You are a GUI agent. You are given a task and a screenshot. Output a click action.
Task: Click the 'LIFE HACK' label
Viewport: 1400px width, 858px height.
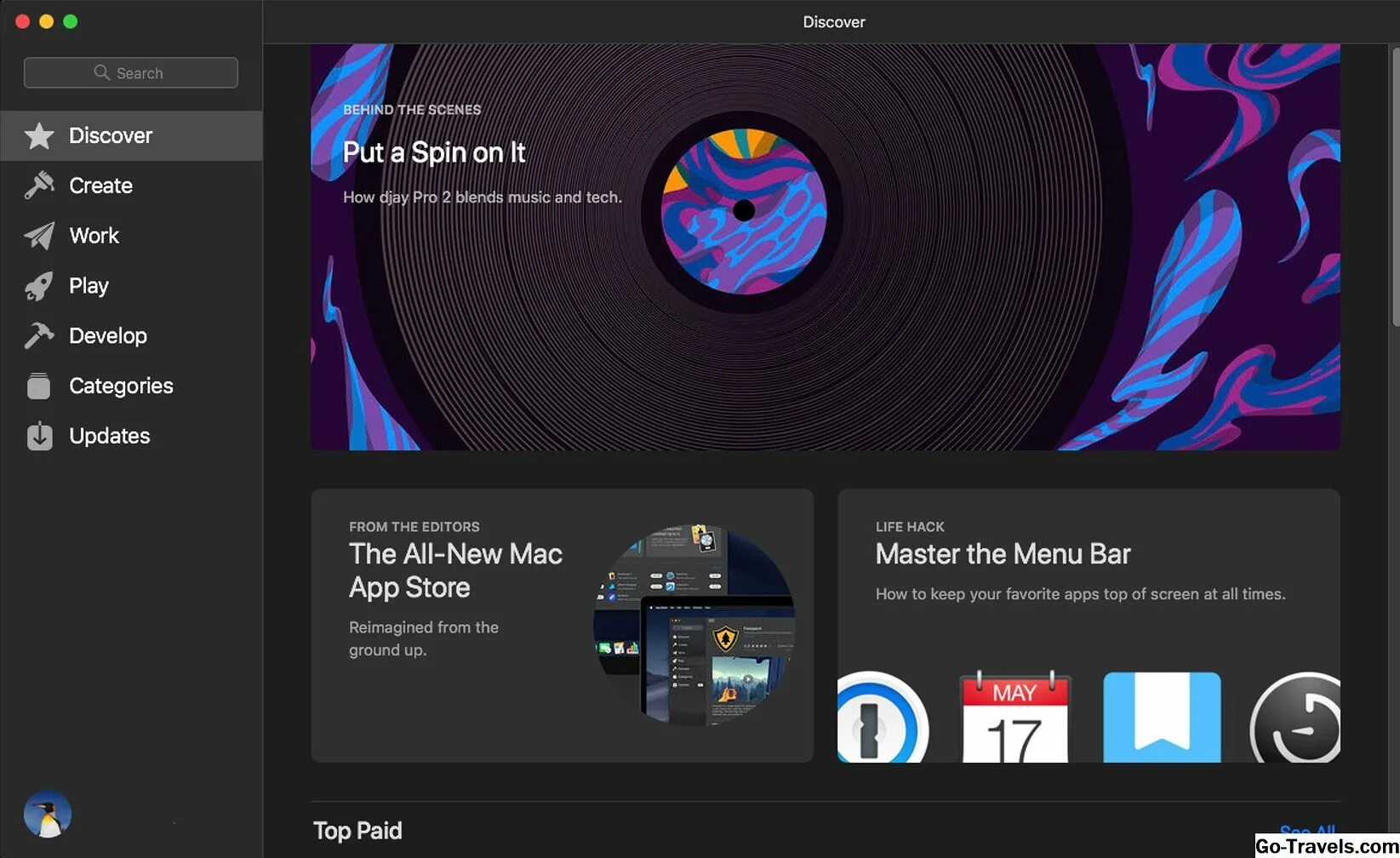tap(910, 527)
